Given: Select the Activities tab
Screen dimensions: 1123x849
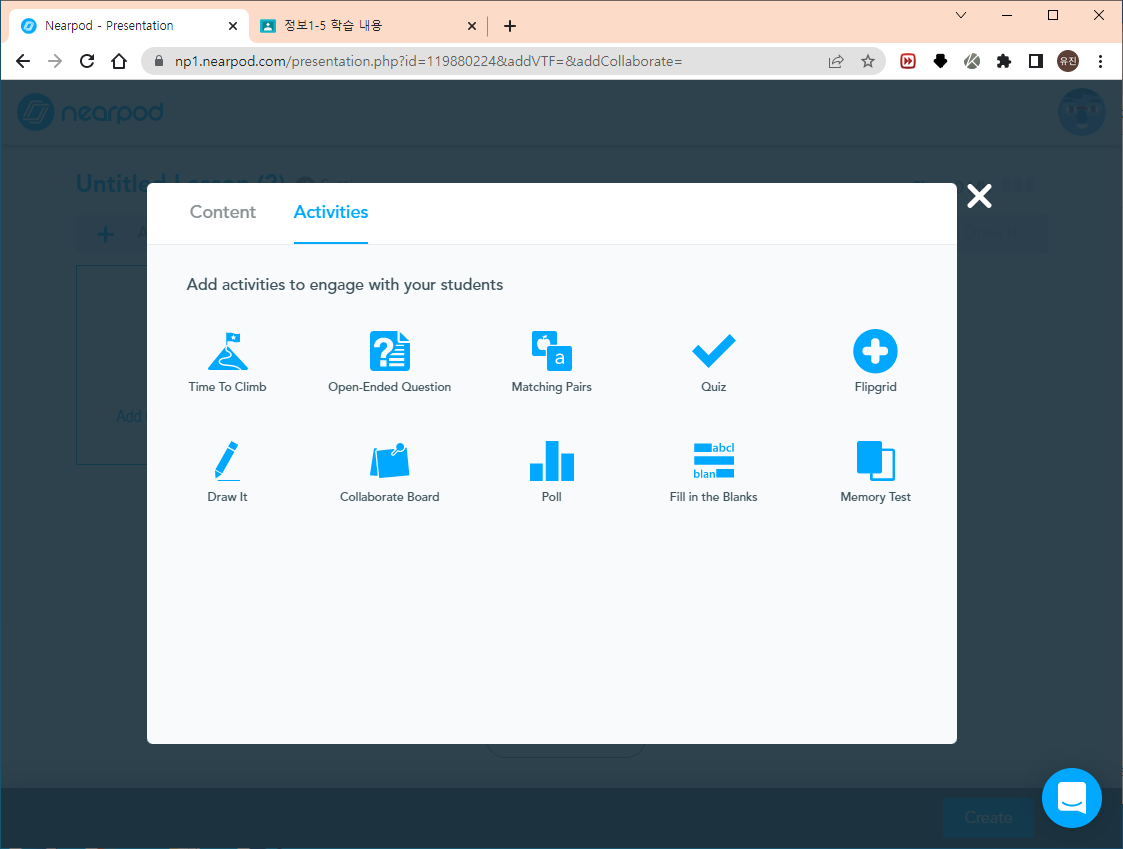Looking at the screenshot, I should point(331,212).
